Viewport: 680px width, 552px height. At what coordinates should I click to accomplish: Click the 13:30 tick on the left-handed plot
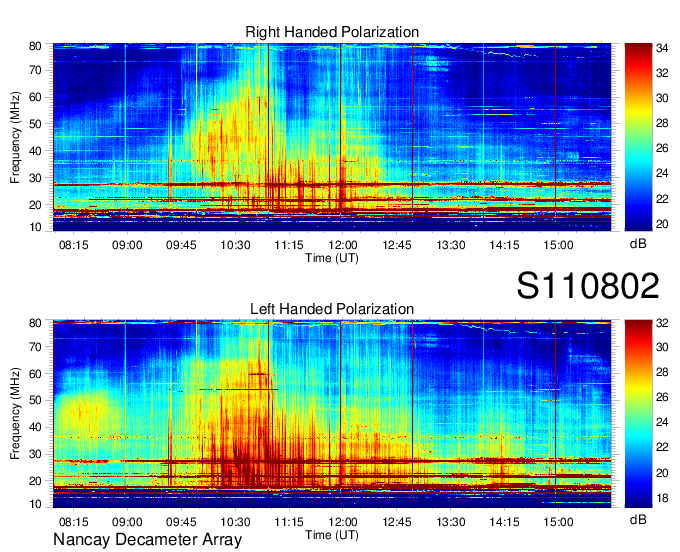451,522
